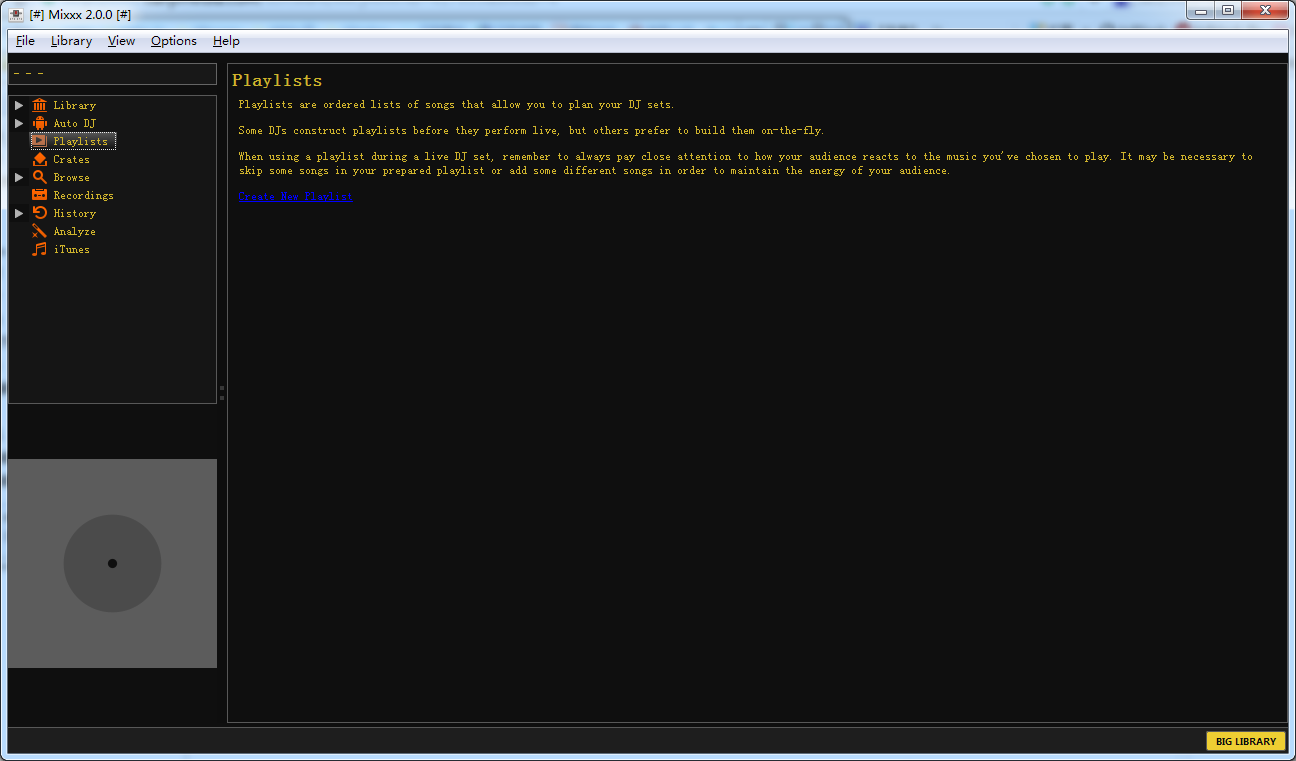Click the iTunes music note icon
Screen dimensions: 1296x761
[39, 249]
